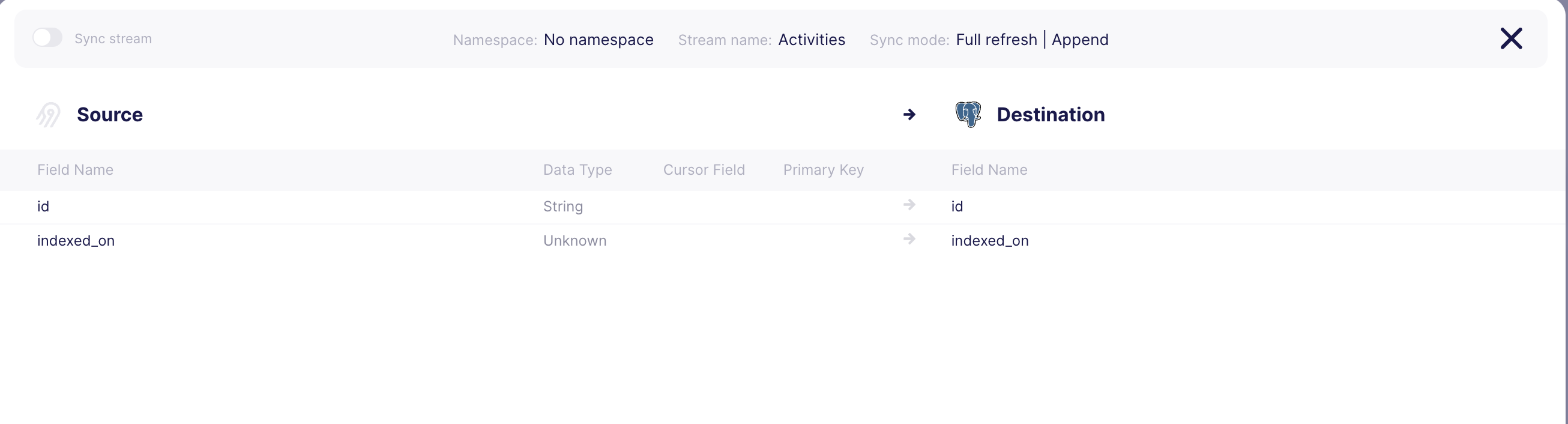Viewport: 1568px width, 424px height.
Task: Select the indexed_on source field name
Action: (x=76, y=240)
